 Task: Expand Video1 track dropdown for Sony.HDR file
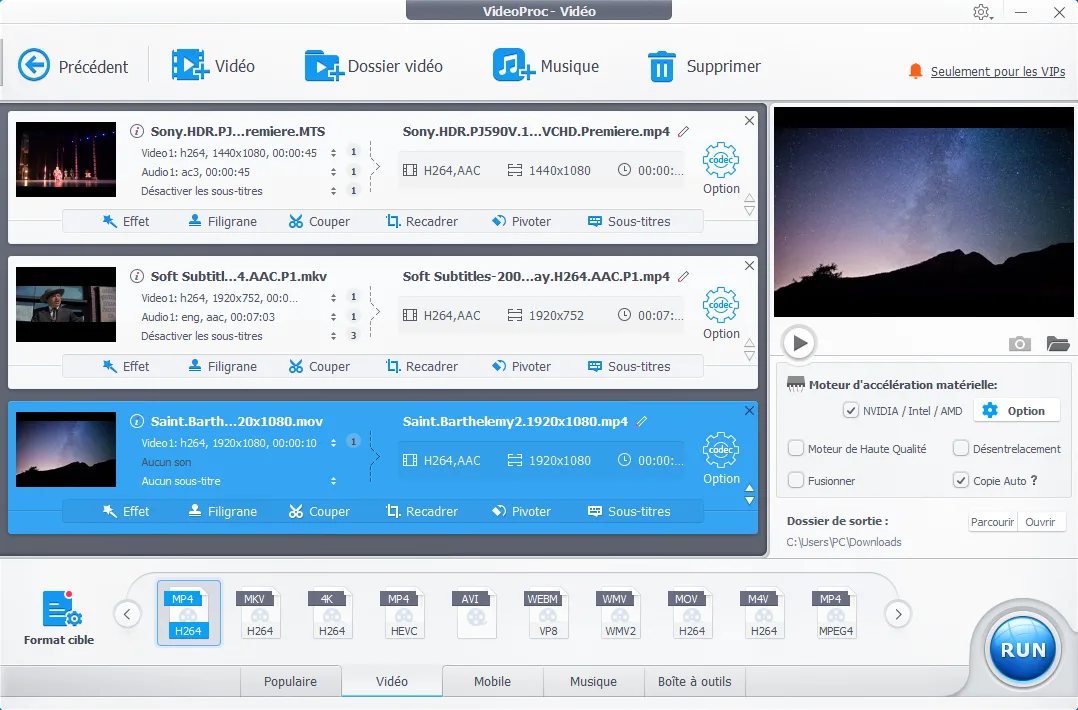pyautogui.click(x=333, y=153)
